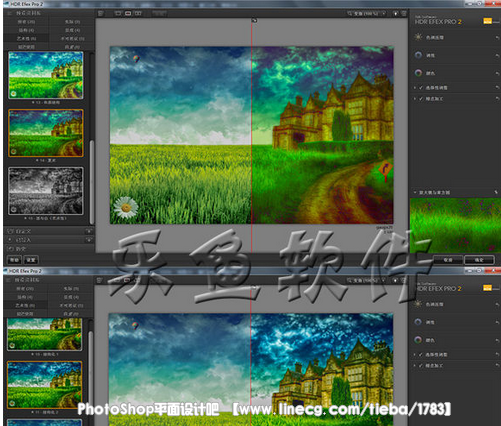Expand Selective Adjustments section, lower window
This screenshot has height=426, width=501.
tap(415, 354)
